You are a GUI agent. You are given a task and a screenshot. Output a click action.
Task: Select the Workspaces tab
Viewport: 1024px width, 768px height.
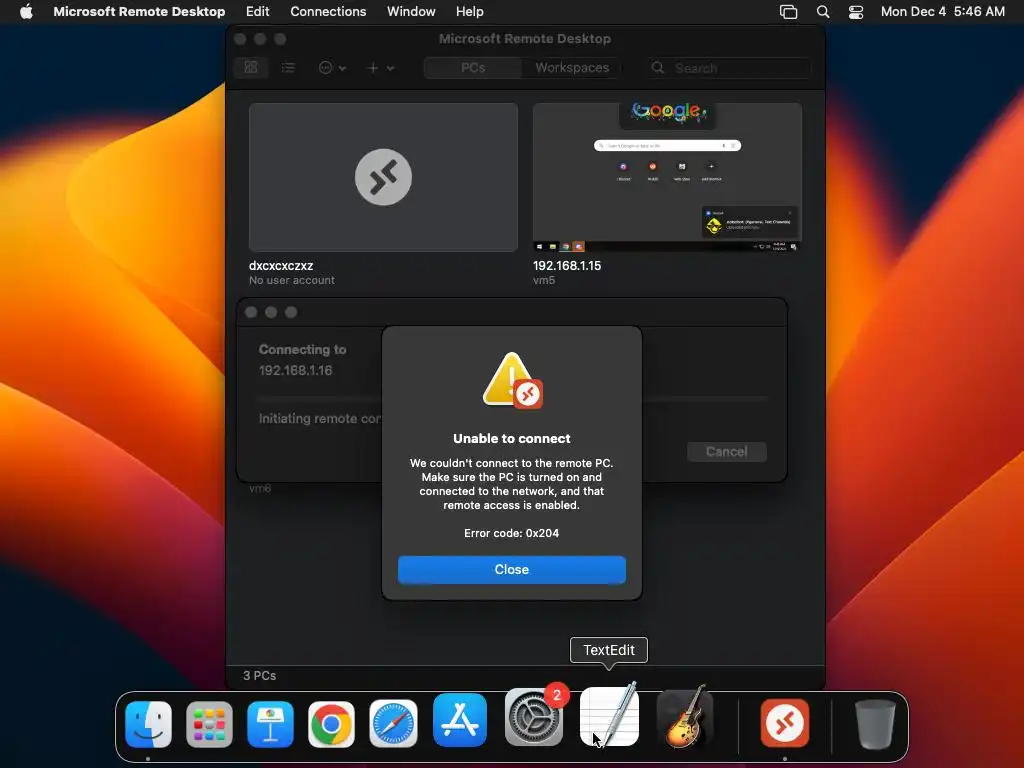tap(572, 67)
